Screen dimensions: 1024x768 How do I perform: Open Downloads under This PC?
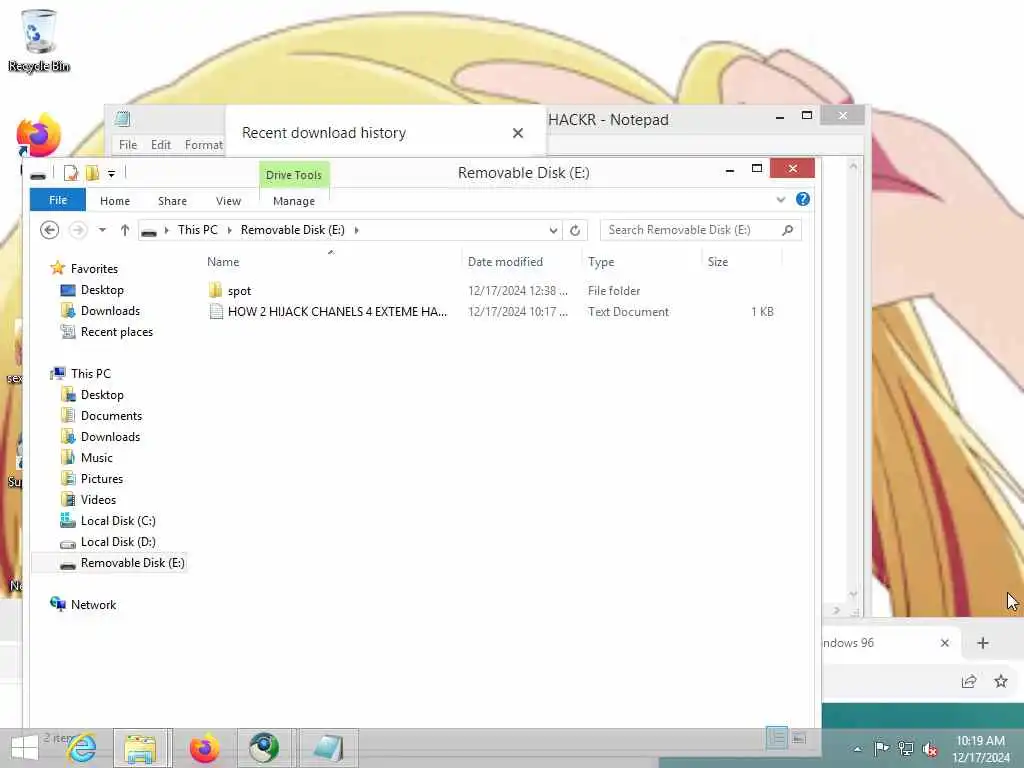110,436
